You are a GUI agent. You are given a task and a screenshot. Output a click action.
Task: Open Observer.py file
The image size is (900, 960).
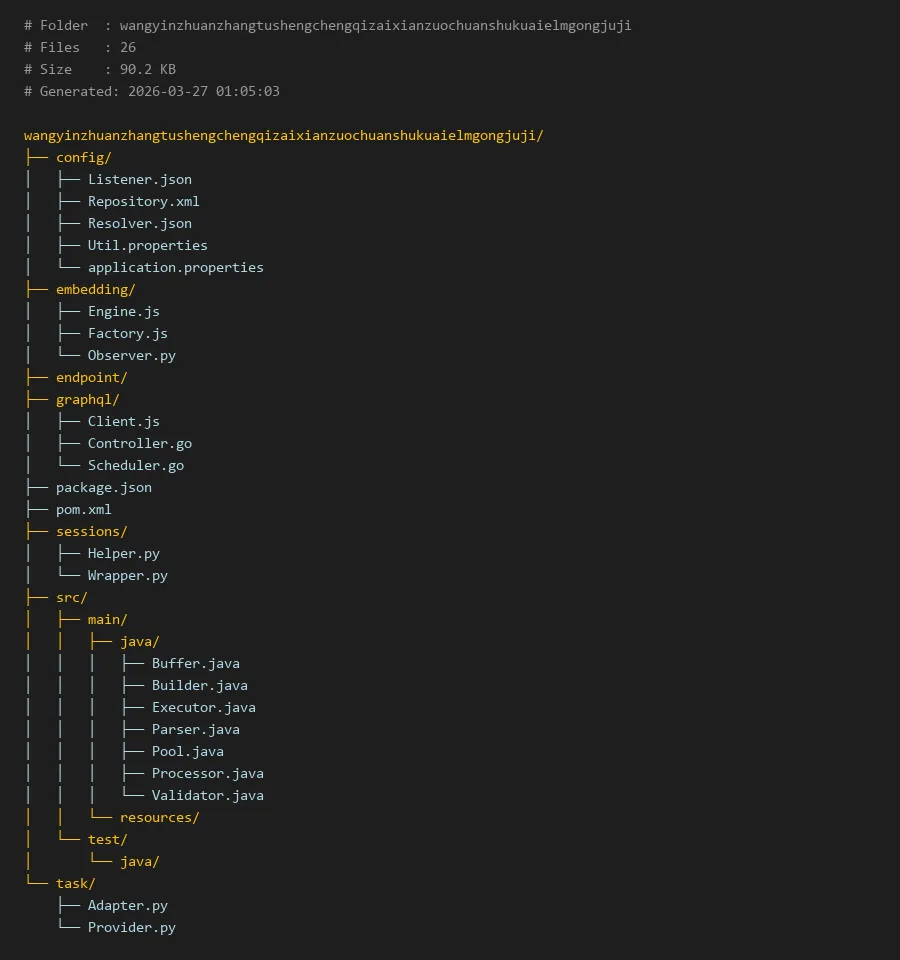131,355
